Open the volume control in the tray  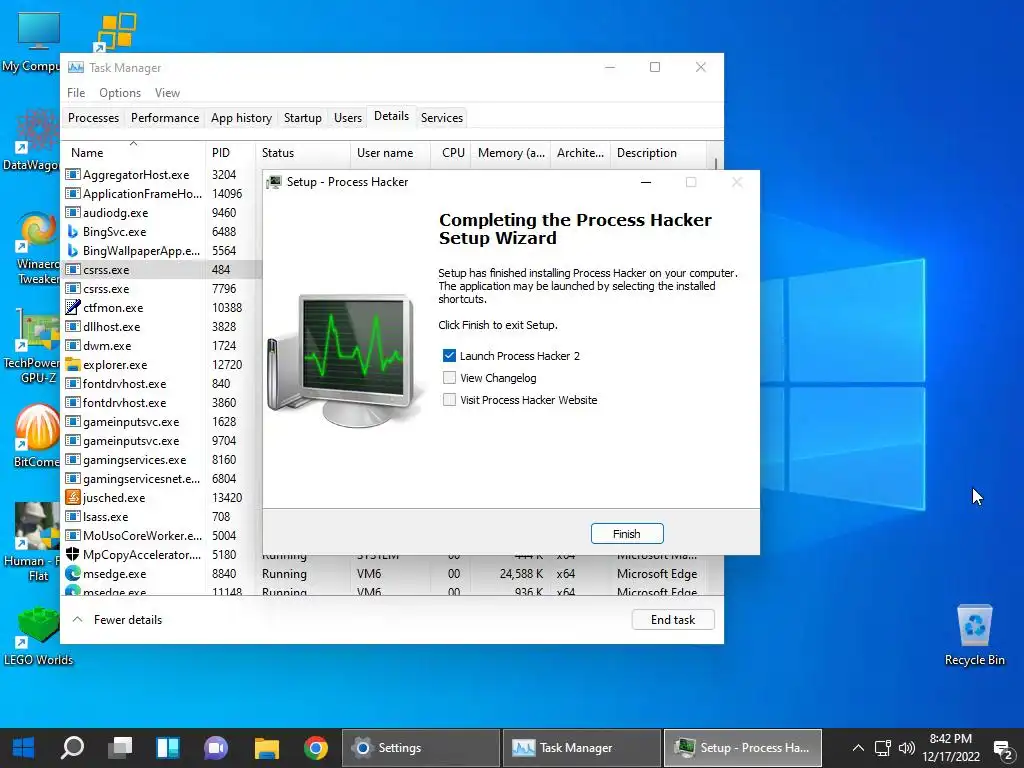(x=906, y=748)
